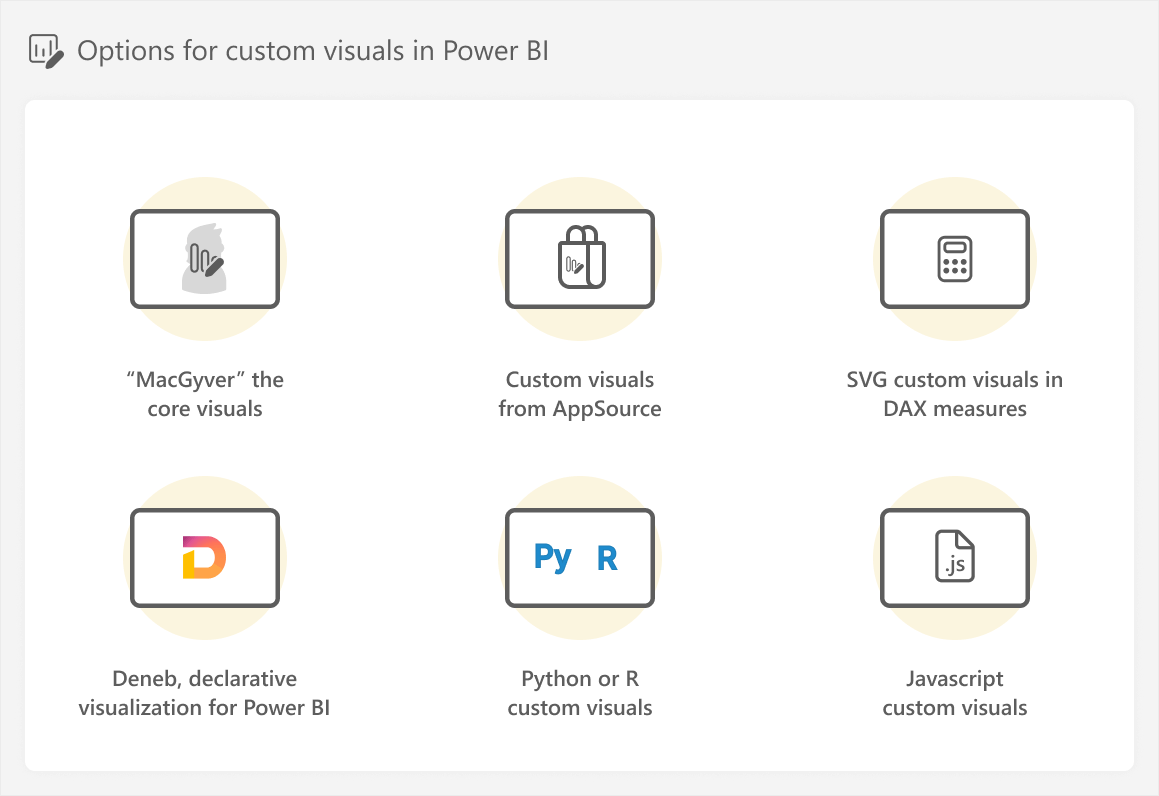Click the title 'Options for custom visuals in Power BI'
The image size is (1159, 796).
(313, 51)
